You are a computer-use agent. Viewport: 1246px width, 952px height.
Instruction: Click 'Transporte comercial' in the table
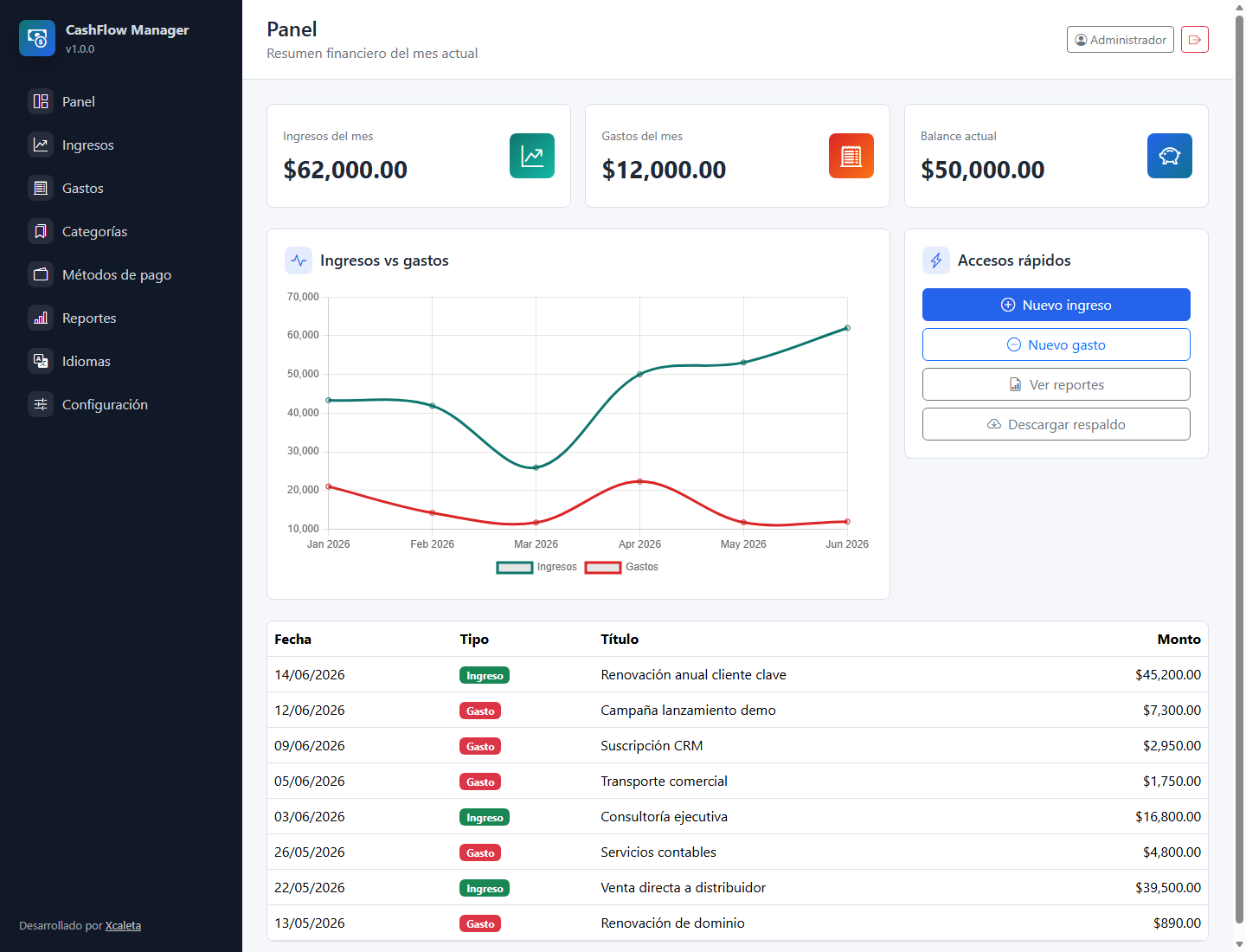(664, 782)
